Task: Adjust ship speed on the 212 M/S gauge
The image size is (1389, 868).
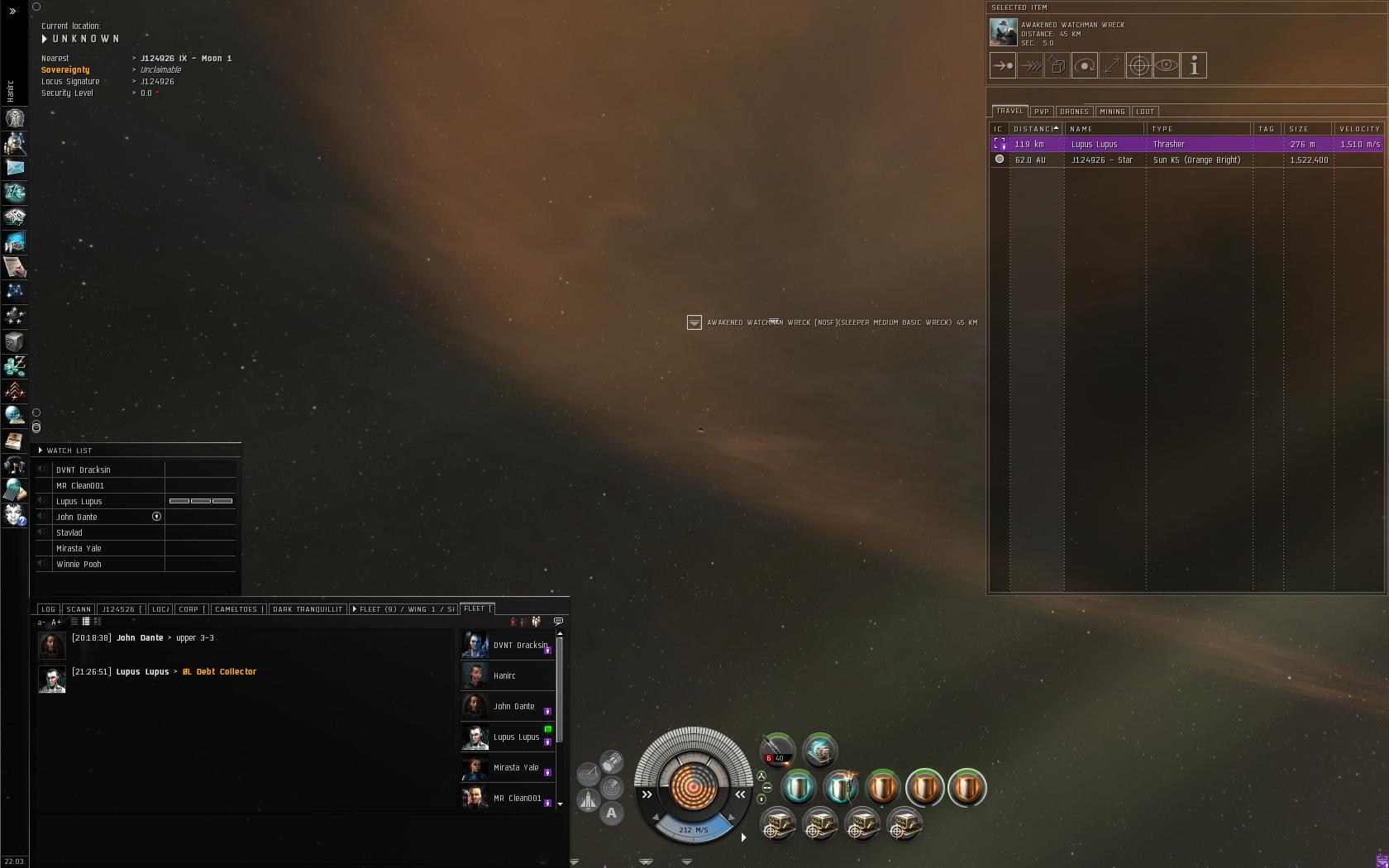Action: (693, 827)
